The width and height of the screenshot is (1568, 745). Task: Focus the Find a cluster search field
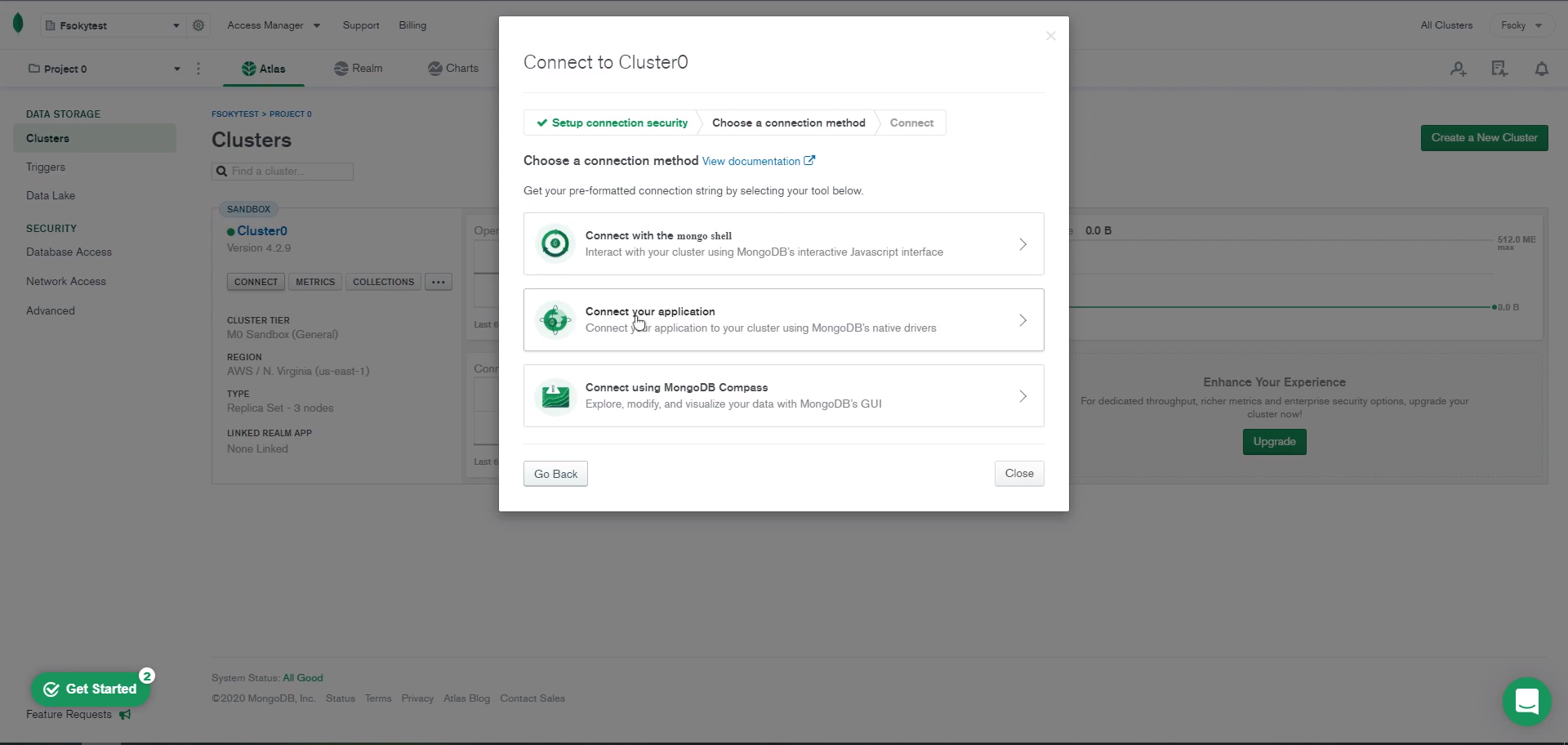pyautogui.click(x=283, y=172)
